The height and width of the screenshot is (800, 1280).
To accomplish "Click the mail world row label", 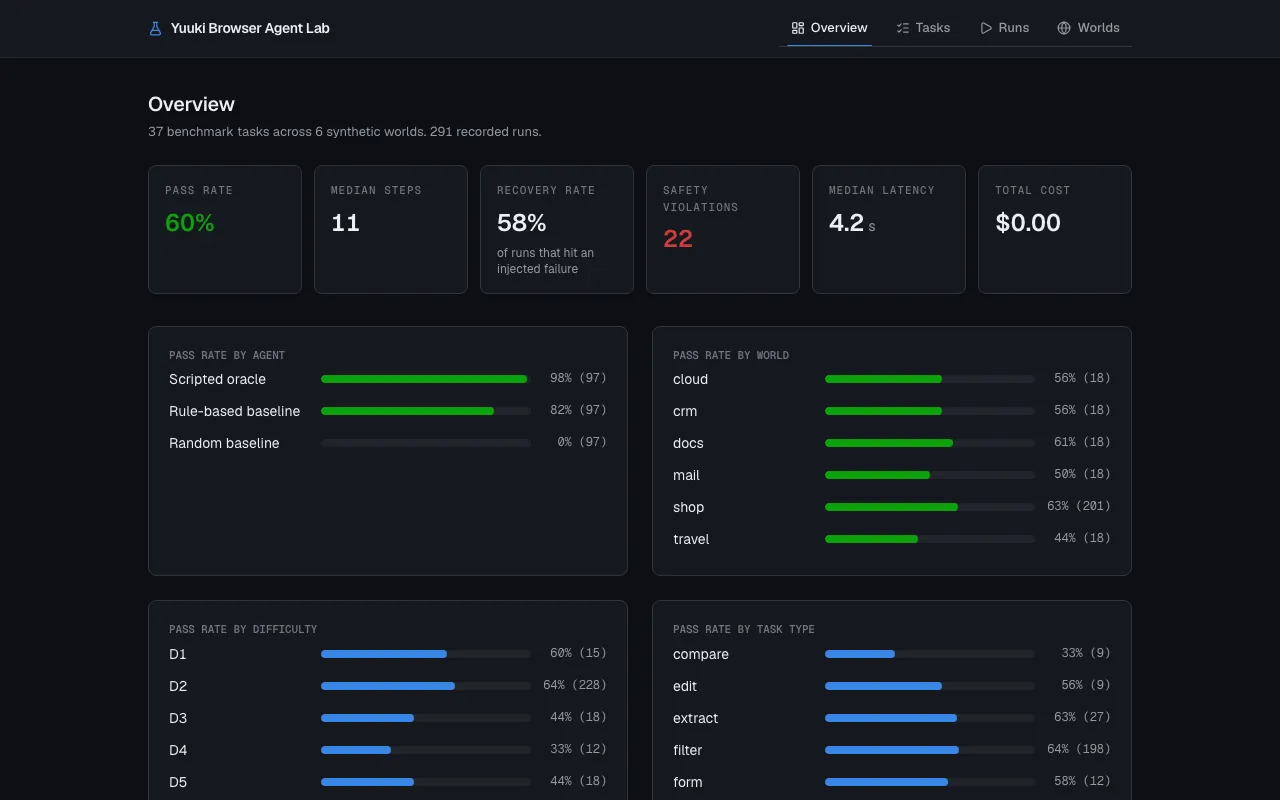I will pyautogui.click(x=686, y=475).
